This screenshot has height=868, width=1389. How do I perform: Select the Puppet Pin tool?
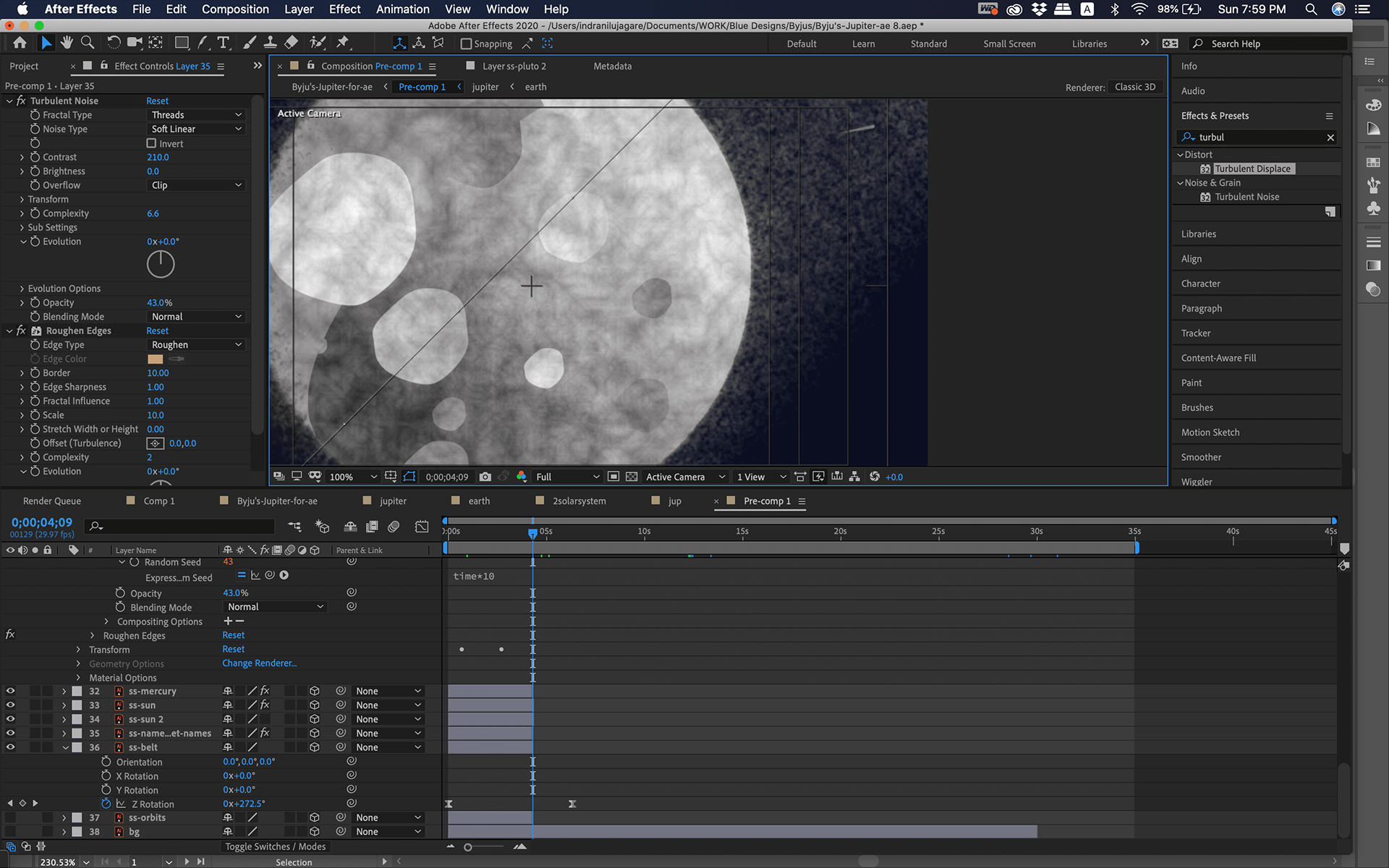(342, 43)
